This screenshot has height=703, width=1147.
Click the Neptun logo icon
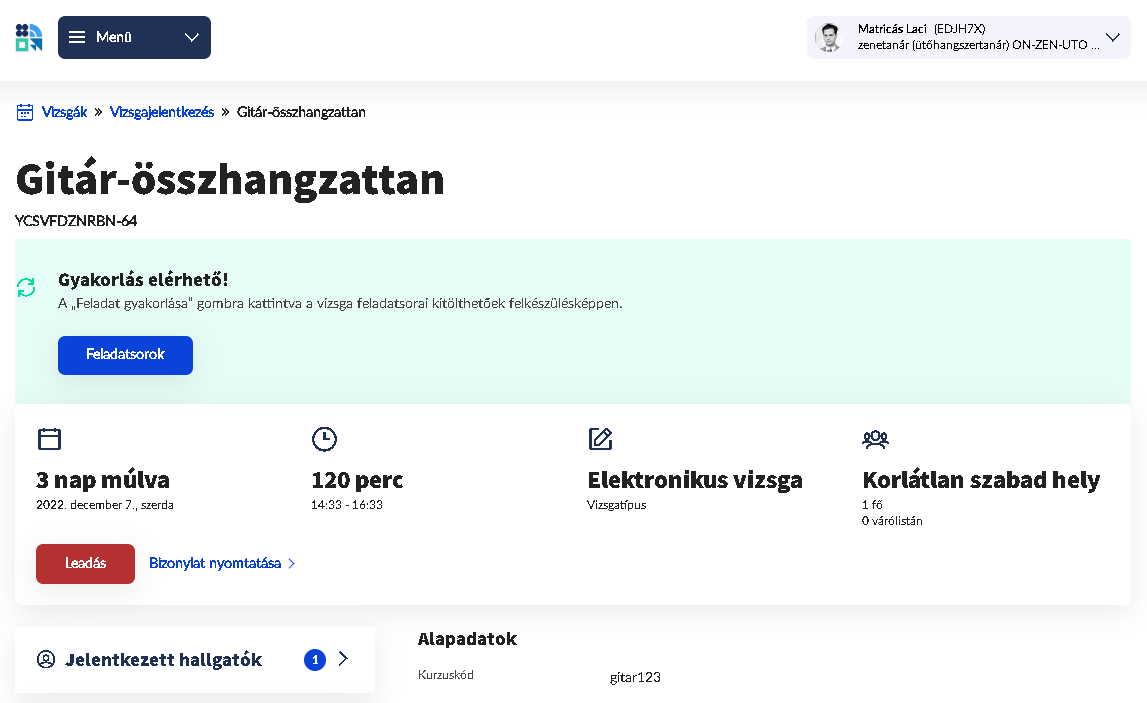coord(29,38)
